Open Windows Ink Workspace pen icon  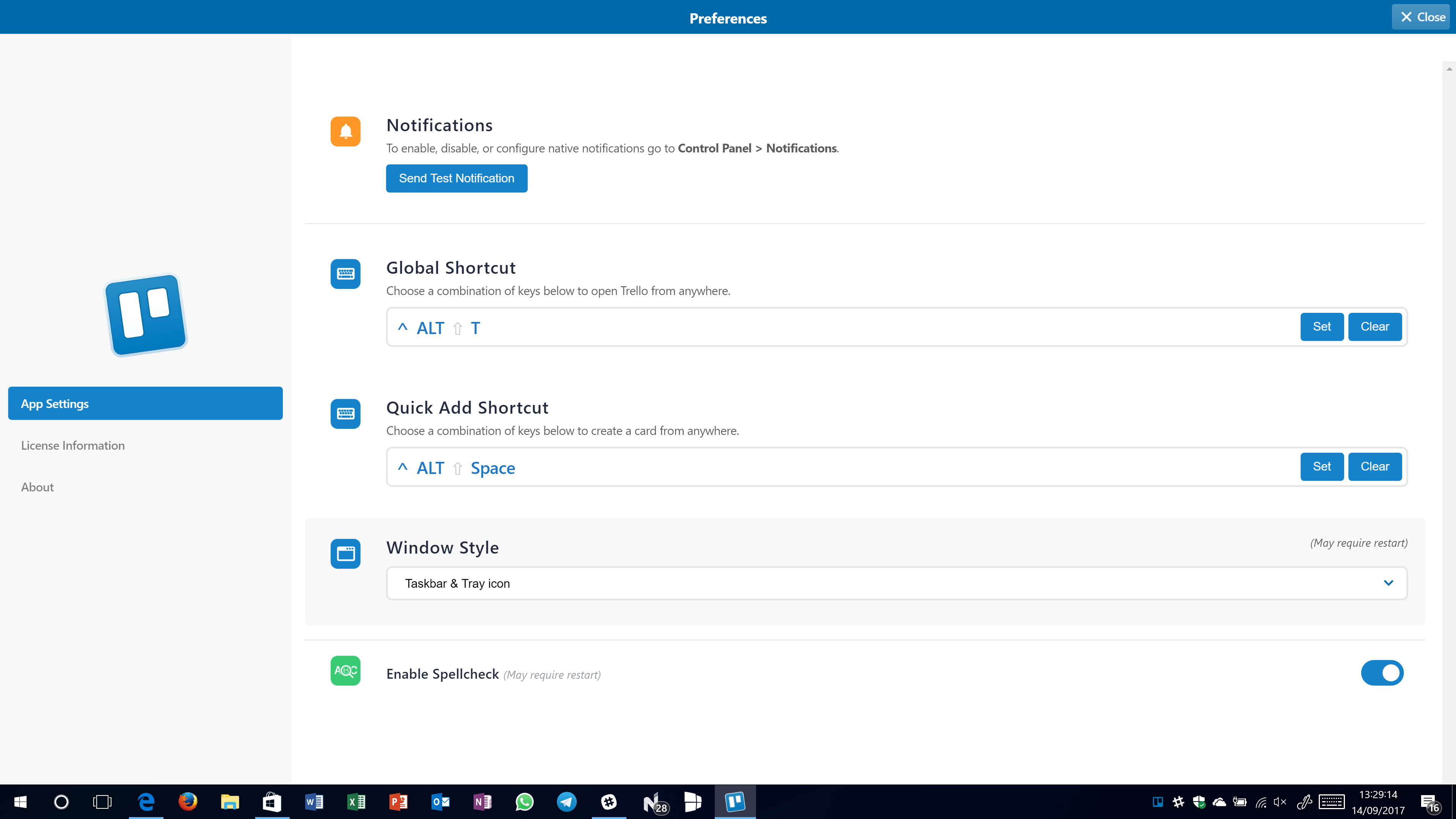click(x=1304, y=802)
